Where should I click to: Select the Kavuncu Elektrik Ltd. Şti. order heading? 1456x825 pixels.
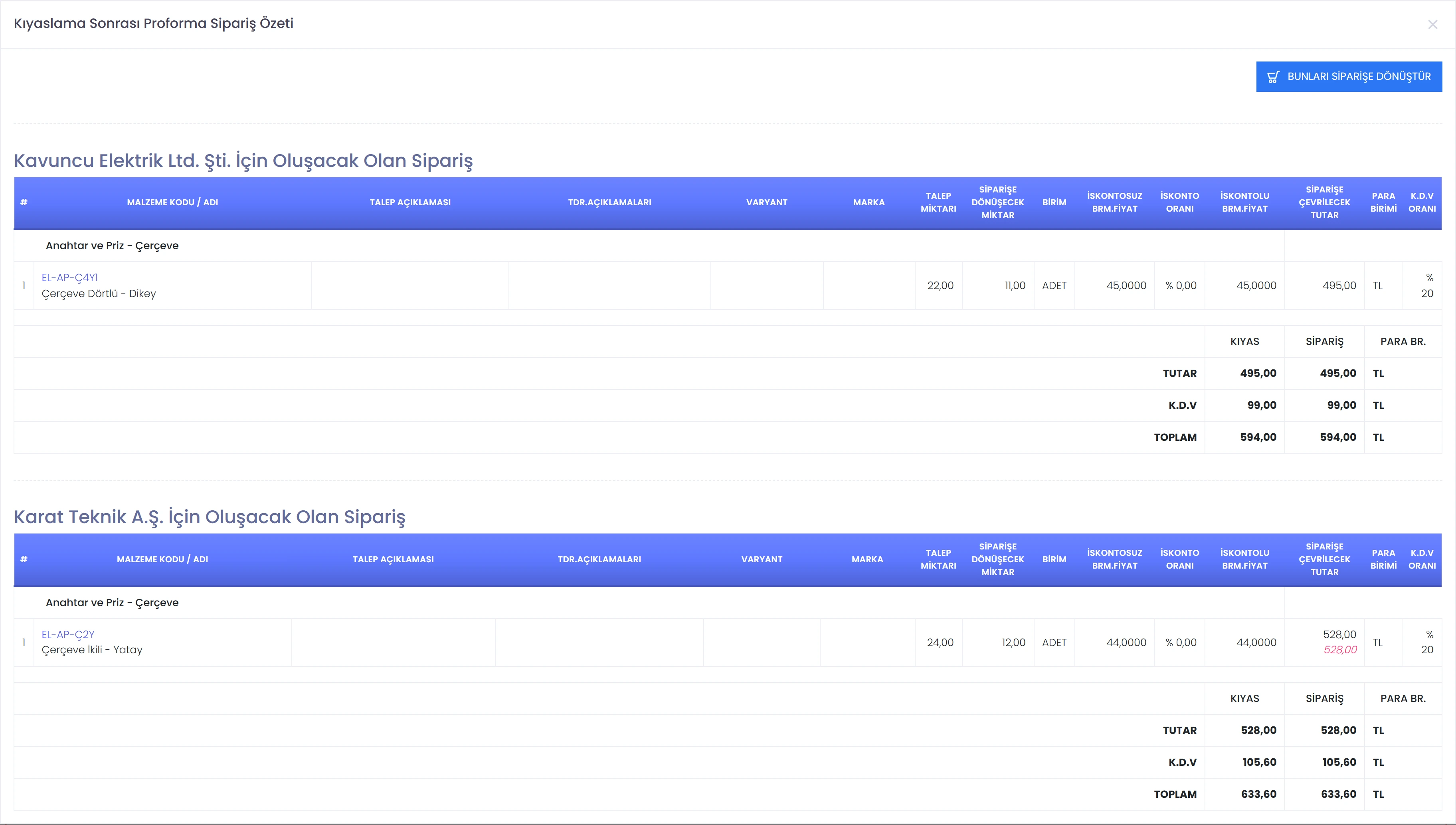pos(243,161)
